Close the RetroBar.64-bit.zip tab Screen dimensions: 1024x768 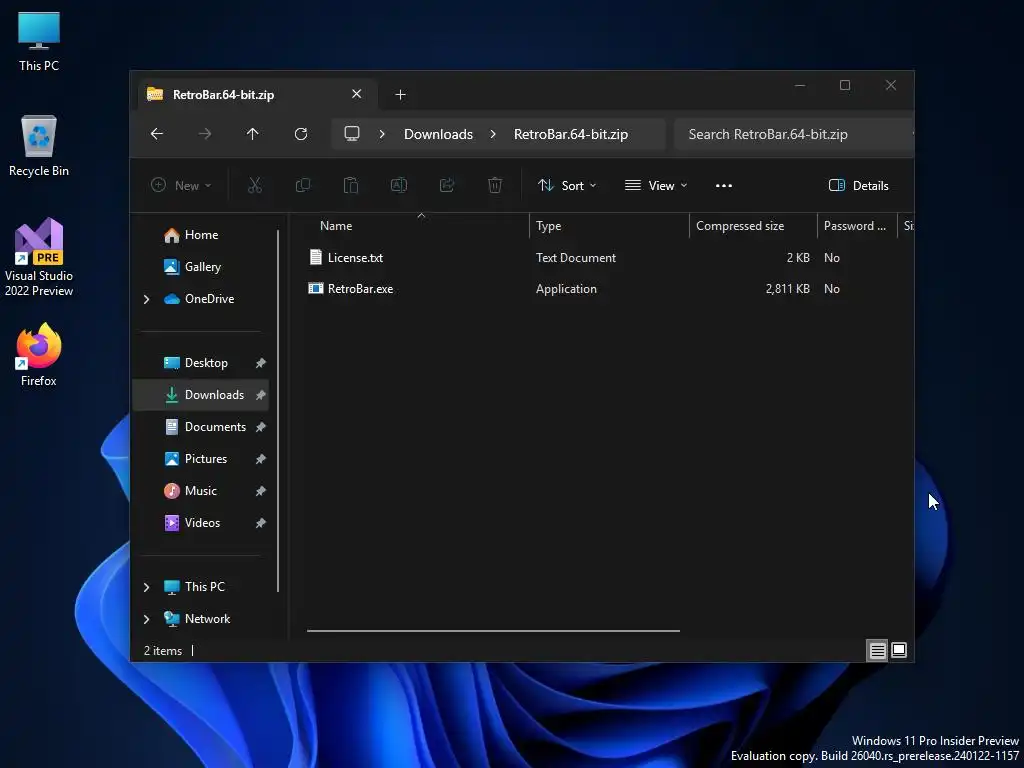tap(357, 94)
